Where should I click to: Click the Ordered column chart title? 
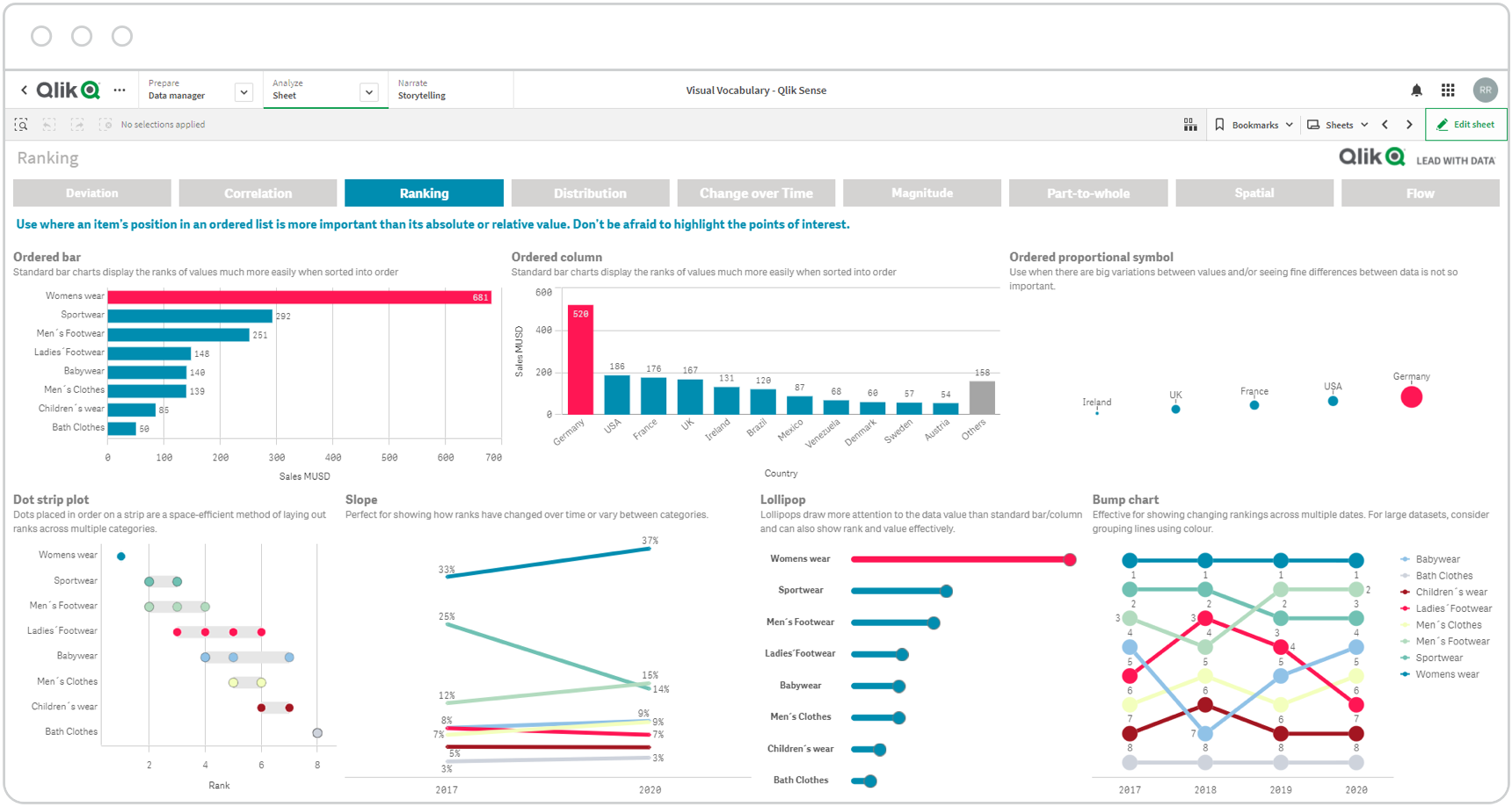[556, 257]
